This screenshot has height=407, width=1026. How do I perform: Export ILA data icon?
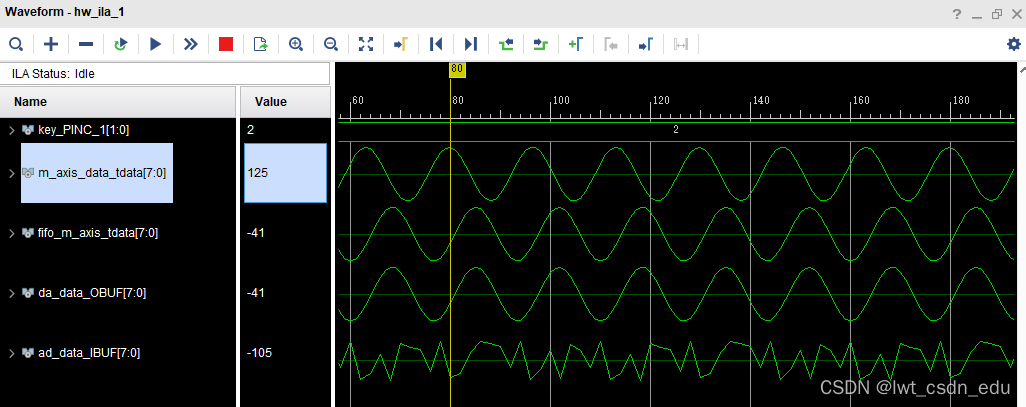tap(260, 44)
